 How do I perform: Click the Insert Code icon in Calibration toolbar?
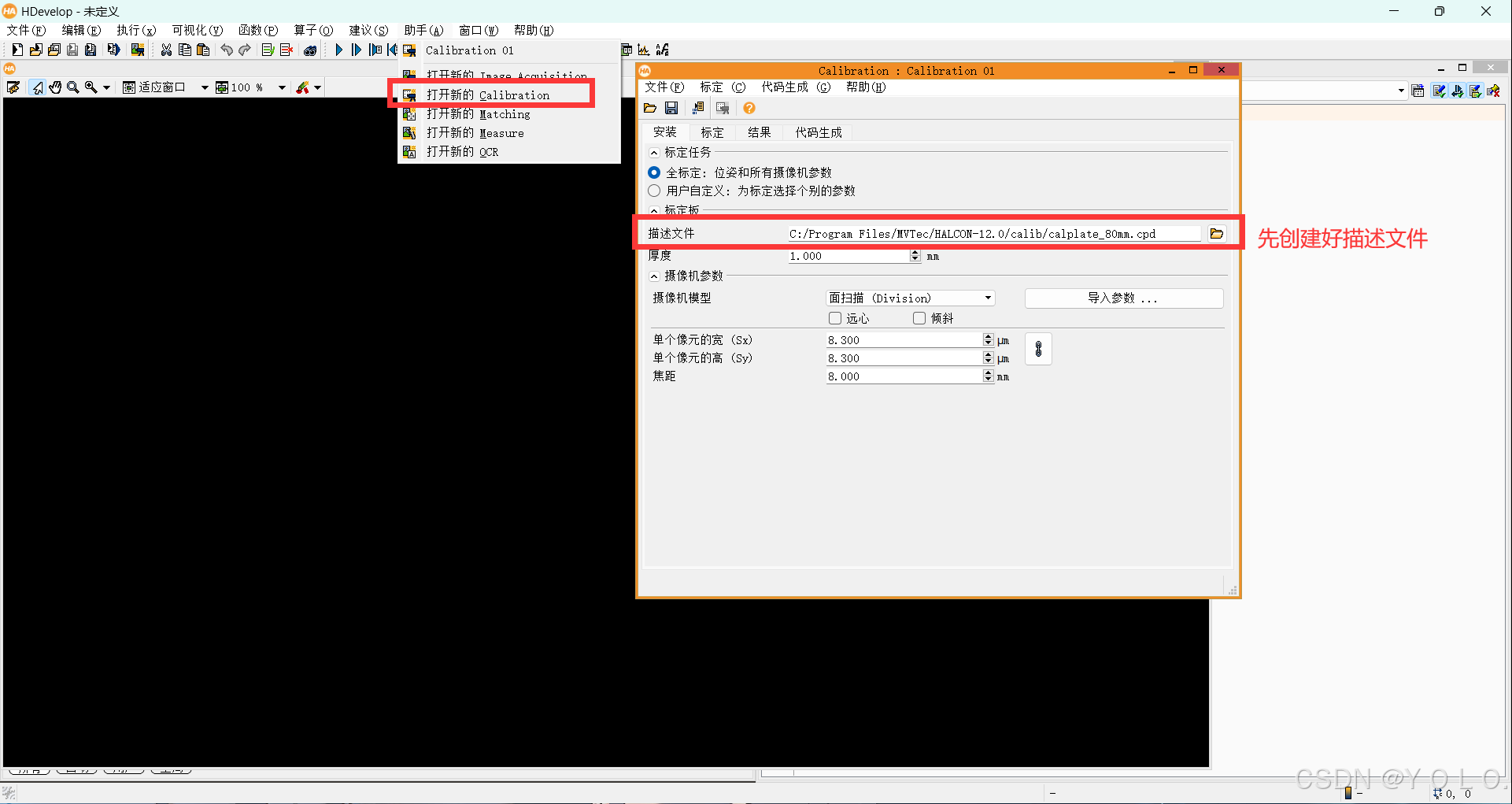[x=697, y=108]
